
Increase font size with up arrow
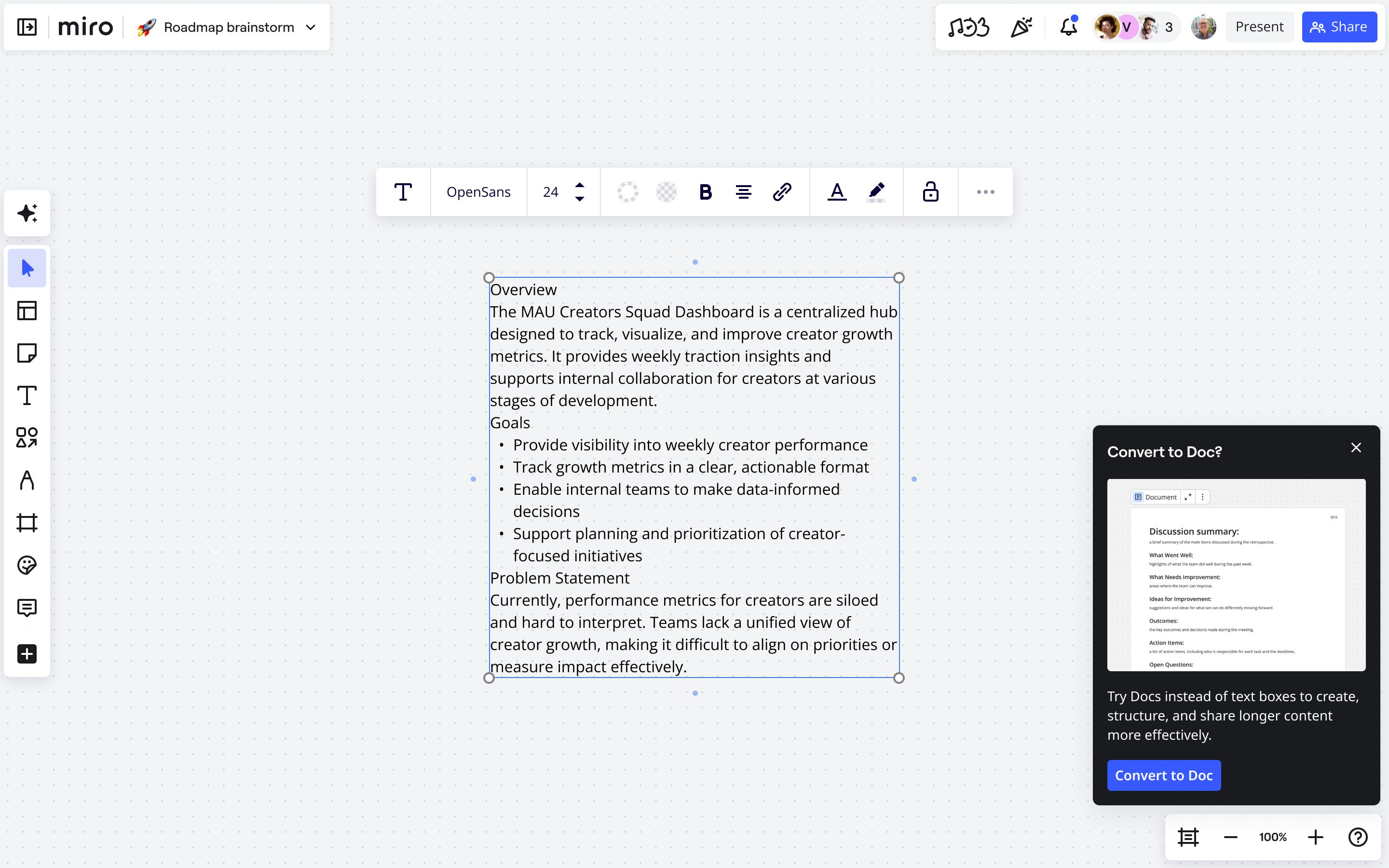580,186
